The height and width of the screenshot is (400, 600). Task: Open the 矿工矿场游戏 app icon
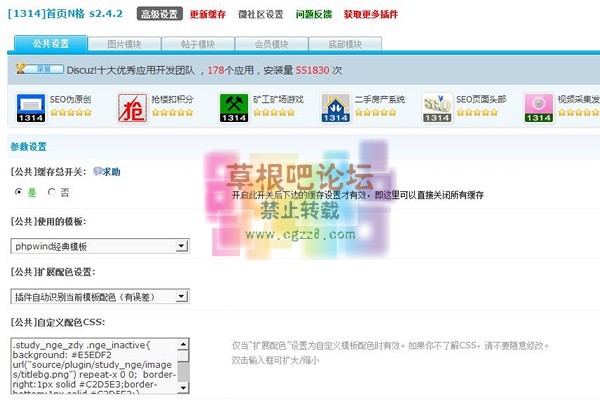point(234,108)
